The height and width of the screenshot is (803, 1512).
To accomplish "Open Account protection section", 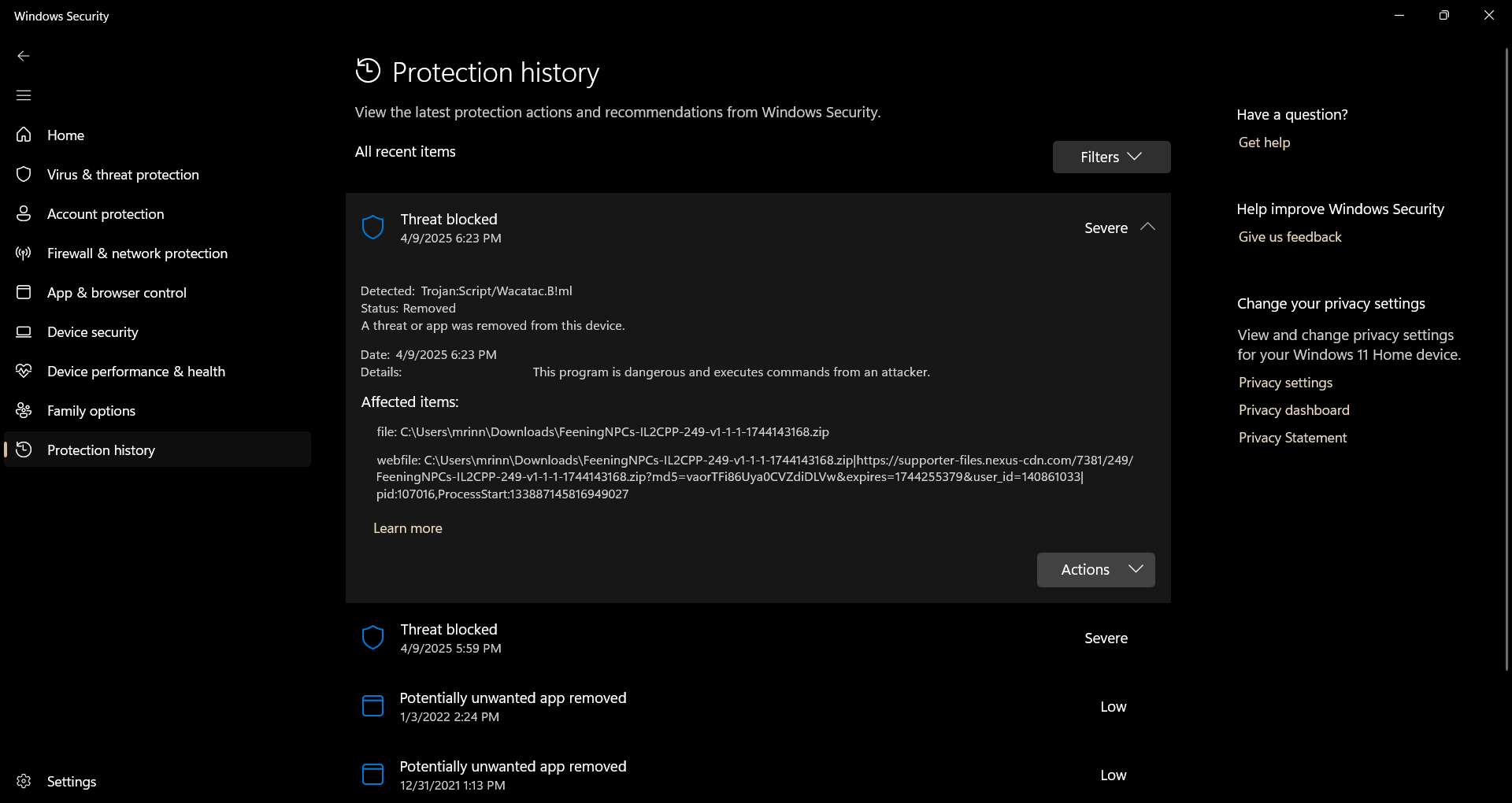I will coord(157,213).
